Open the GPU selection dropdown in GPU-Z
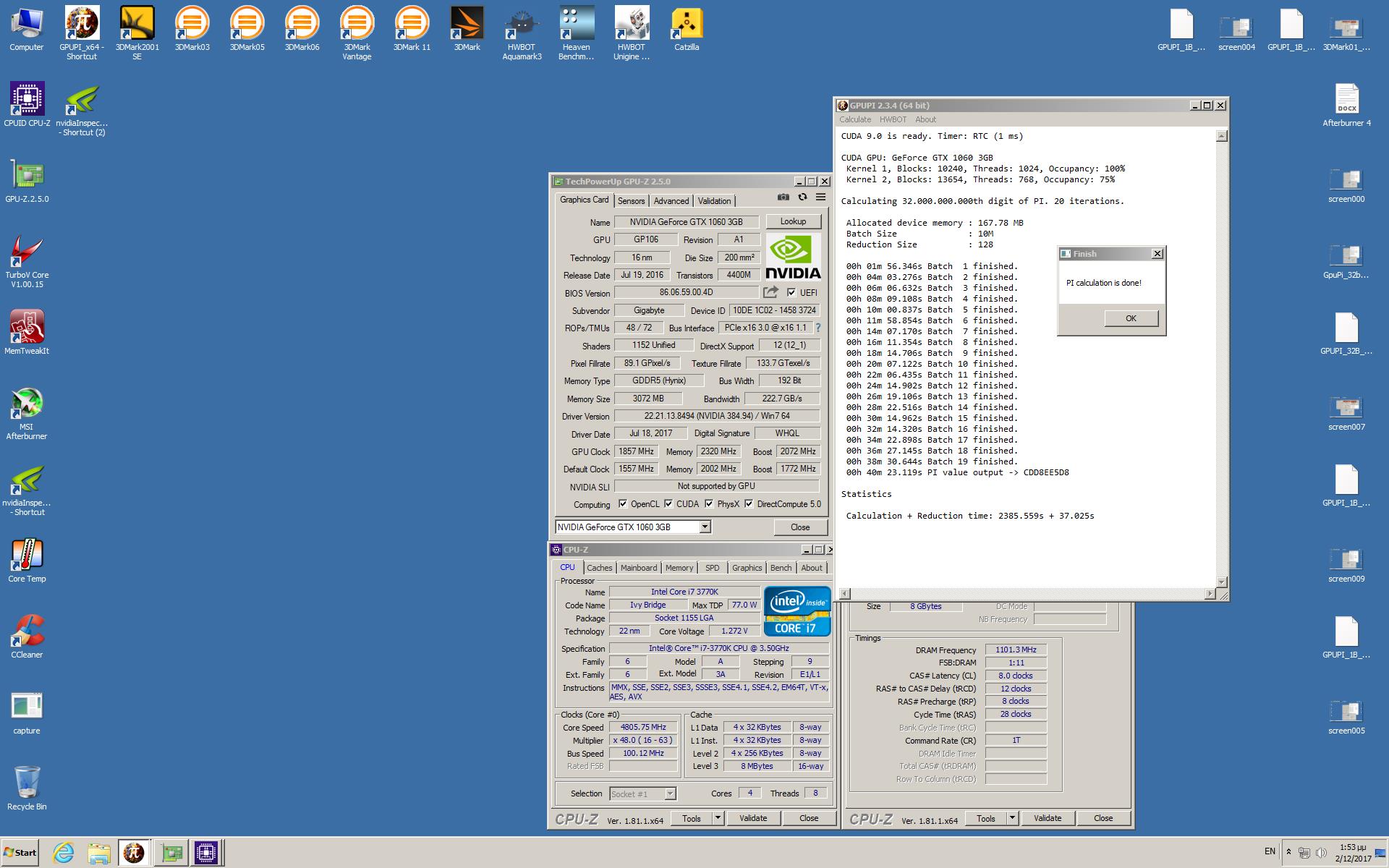1389x868 pixels. click(x=705, y=527)
